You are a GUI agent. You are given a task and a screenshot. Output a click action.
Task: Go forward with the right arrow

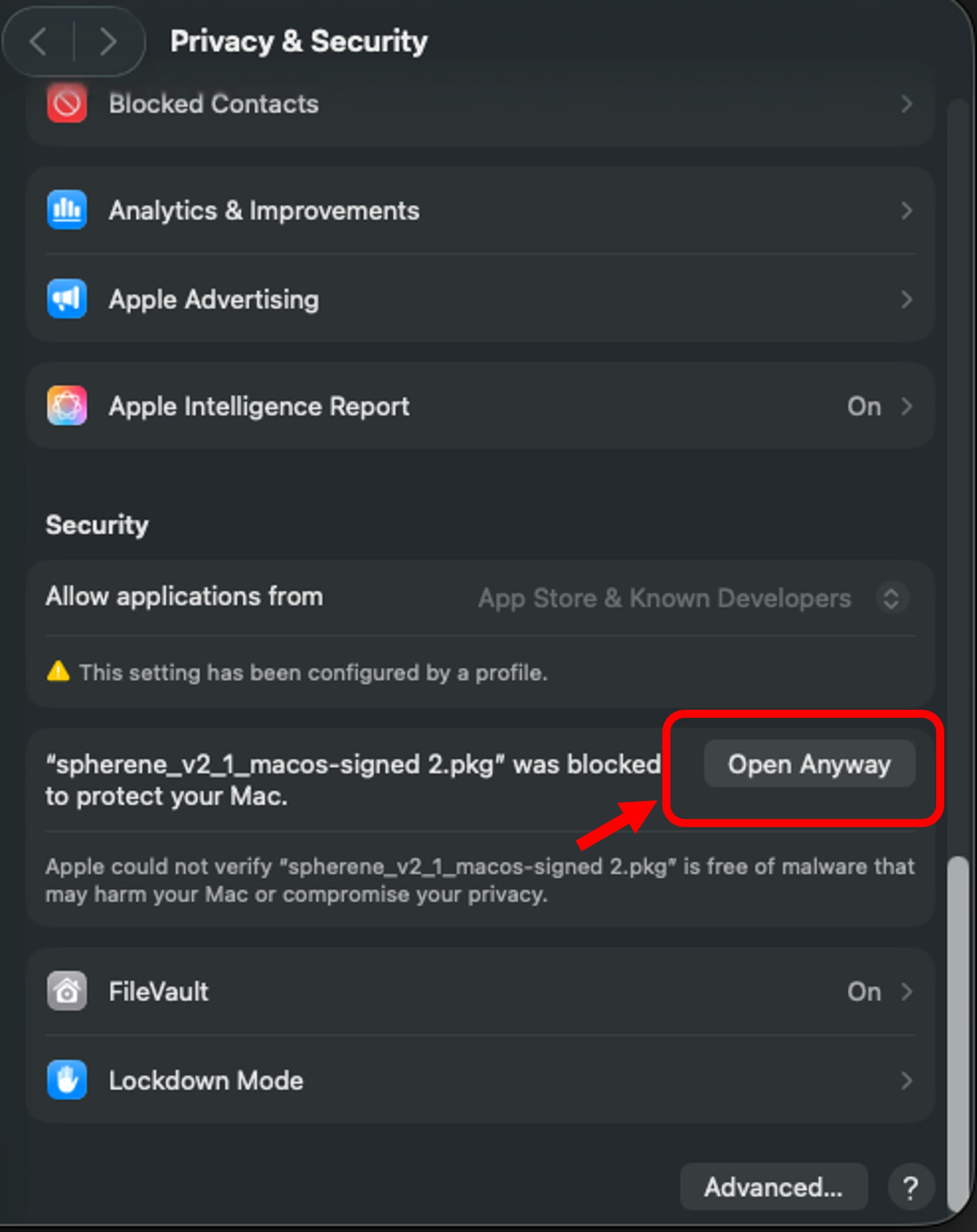107,41
